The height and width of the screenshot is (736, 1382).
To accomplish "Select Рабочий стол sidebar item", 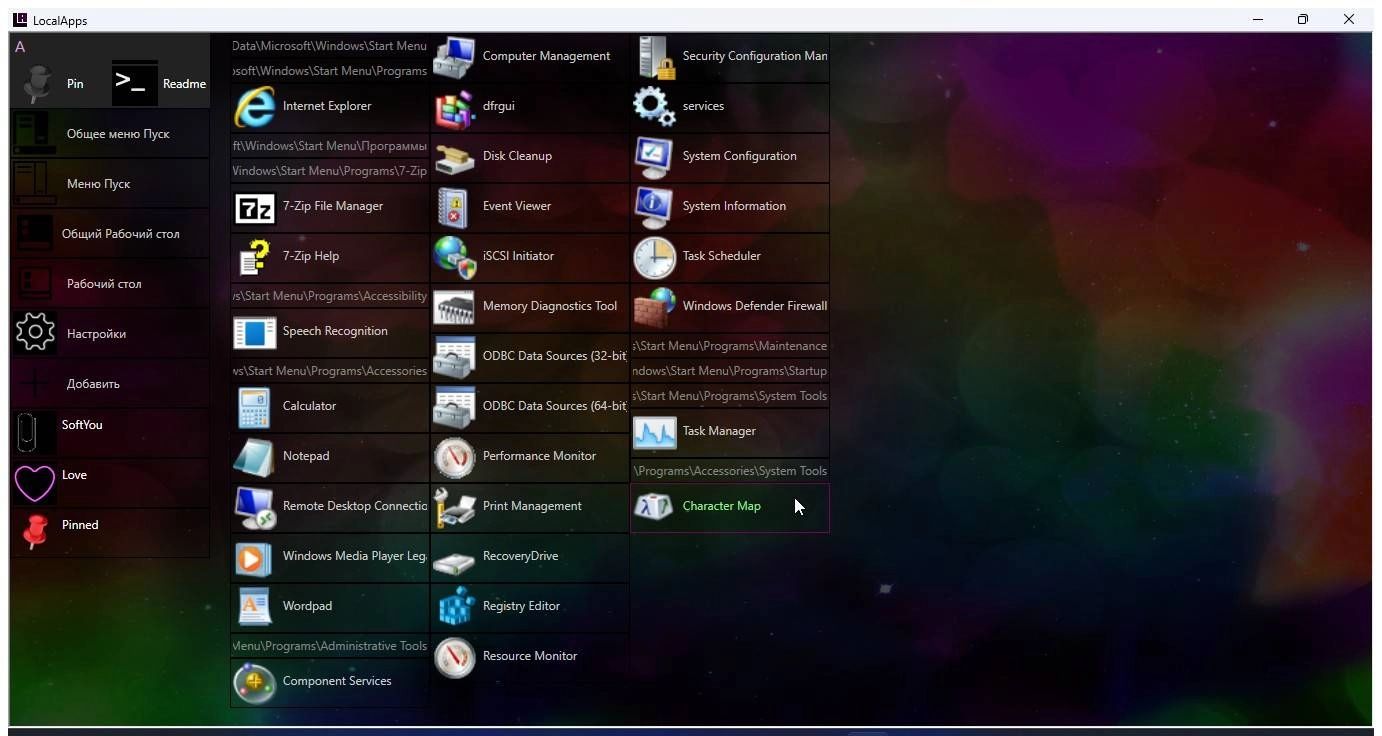I will [x=110, y=283].
